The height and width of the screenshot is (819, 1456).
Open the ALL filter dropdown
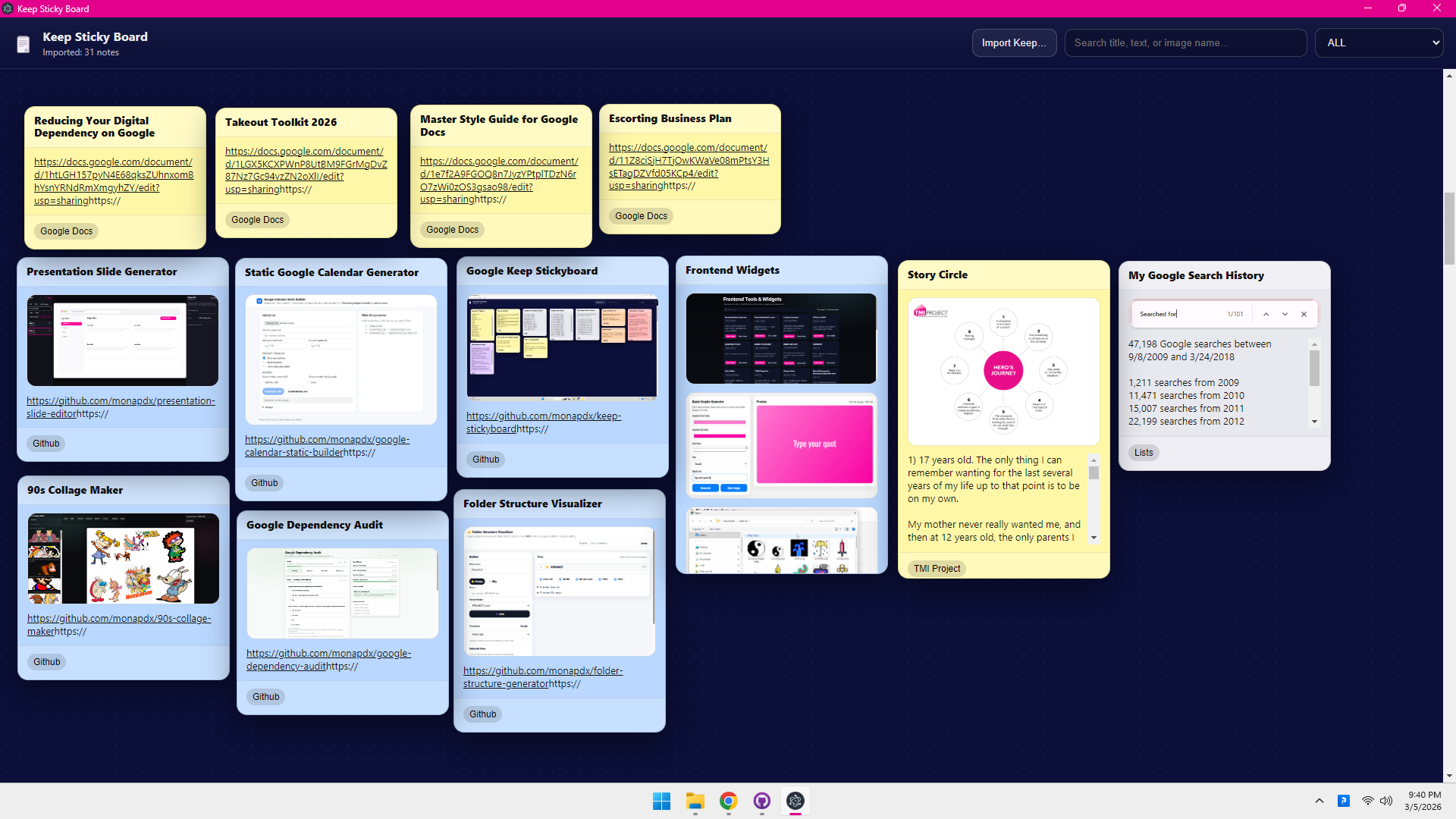[1379, 43]
